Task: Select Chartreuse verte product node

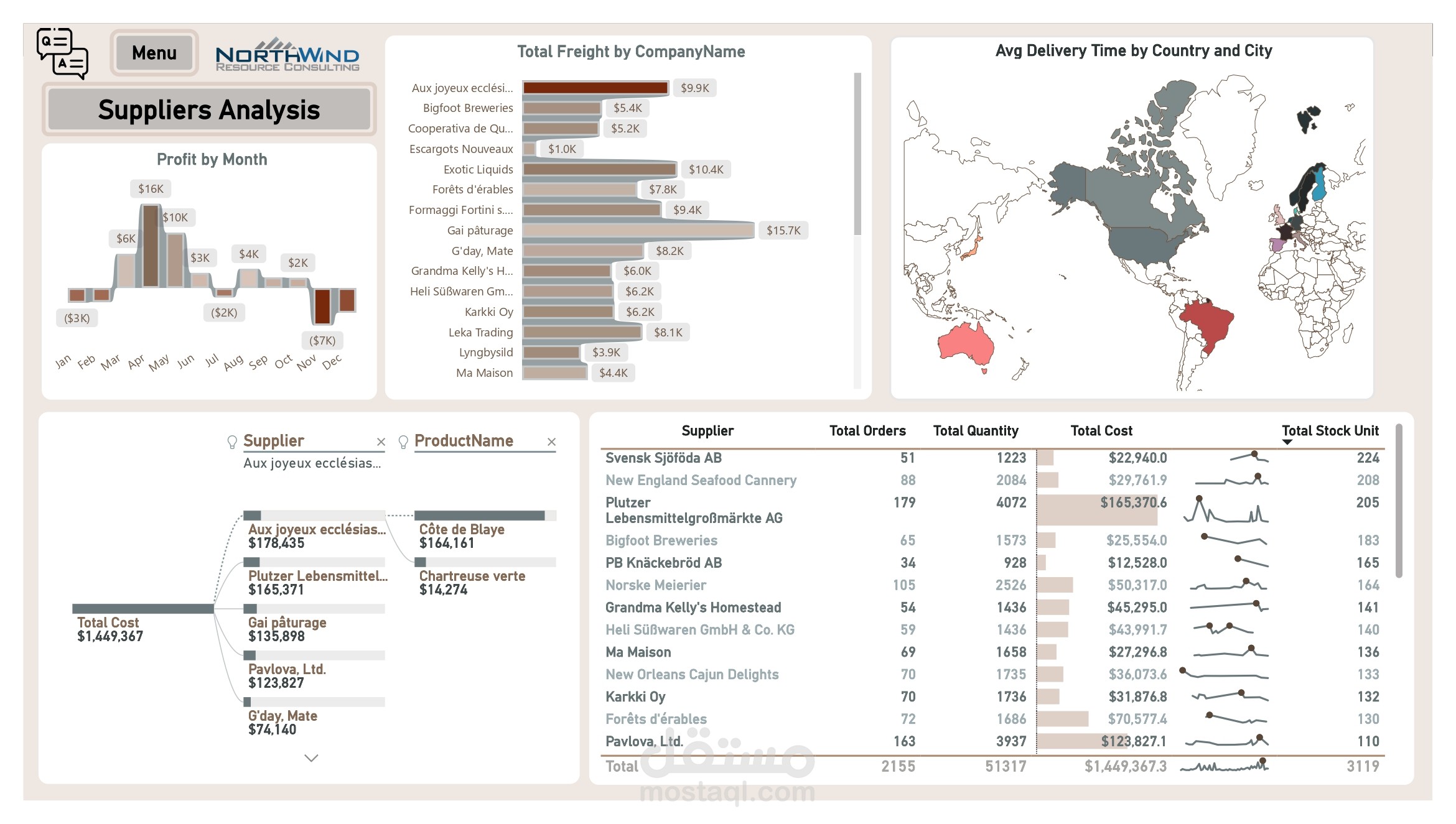Action: 472,576
